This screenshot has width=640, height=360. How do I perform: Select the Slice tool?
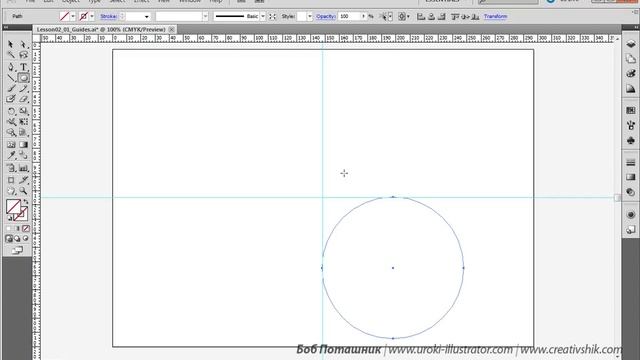pyautogui.click(x=24, y=180)
